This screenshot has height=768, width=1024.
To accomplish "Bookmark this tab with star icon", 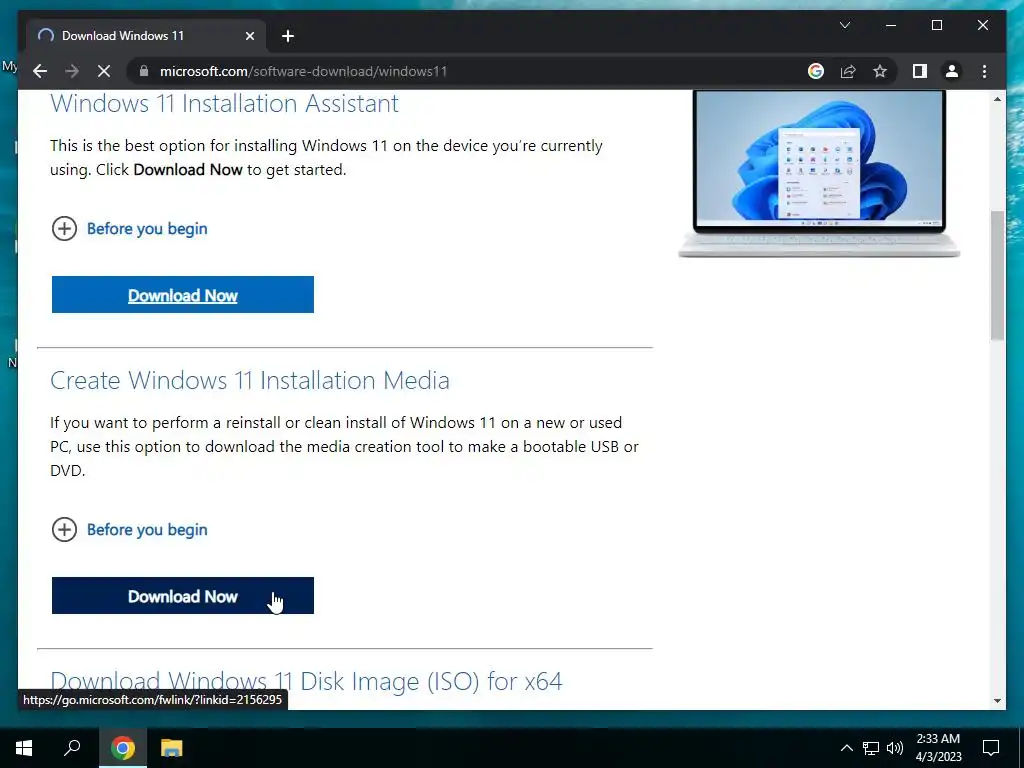I will (x=880, y=71).
